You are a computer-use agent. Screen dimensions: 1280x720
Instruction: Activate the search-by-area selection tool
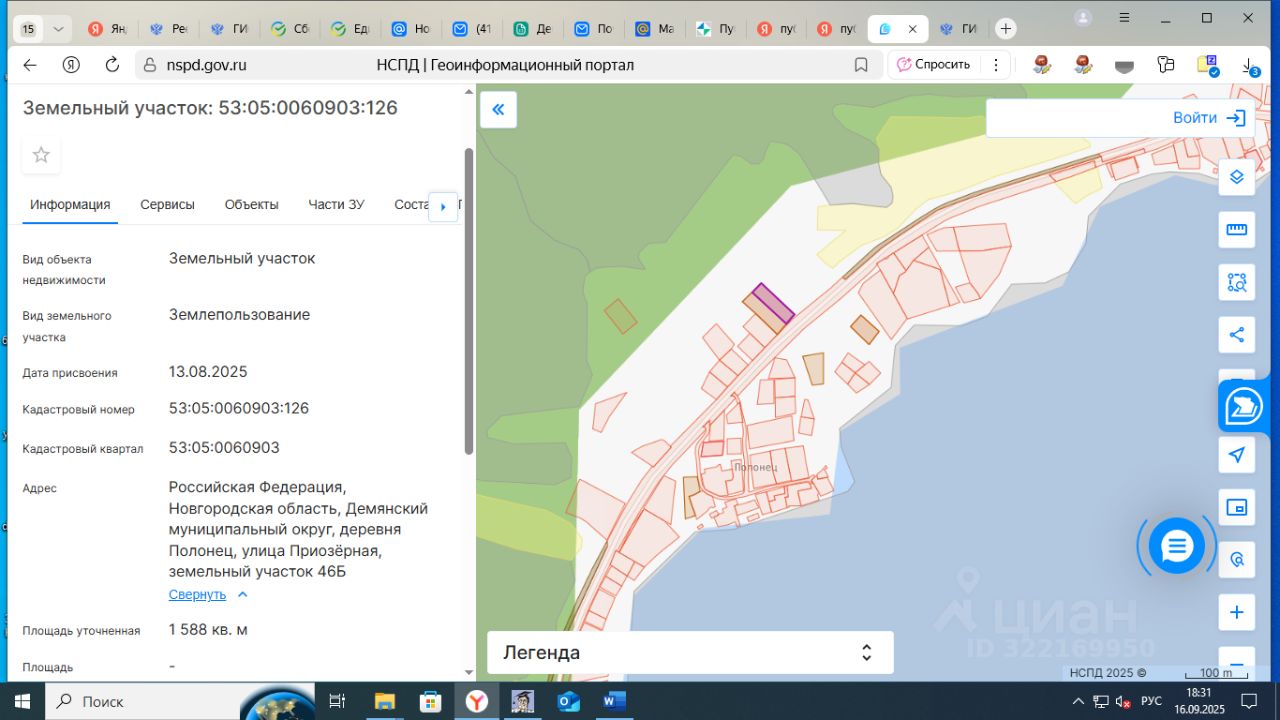(x=1237, y=282)
